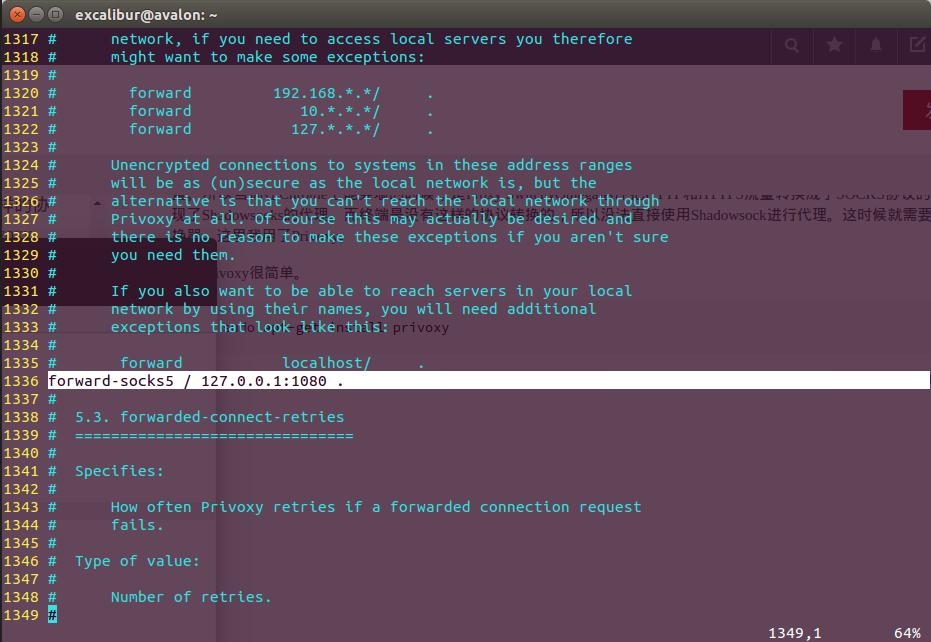The image size is (931, 642).
Task: Click the 'Specifies:' line text
Action: click(119, 471)
